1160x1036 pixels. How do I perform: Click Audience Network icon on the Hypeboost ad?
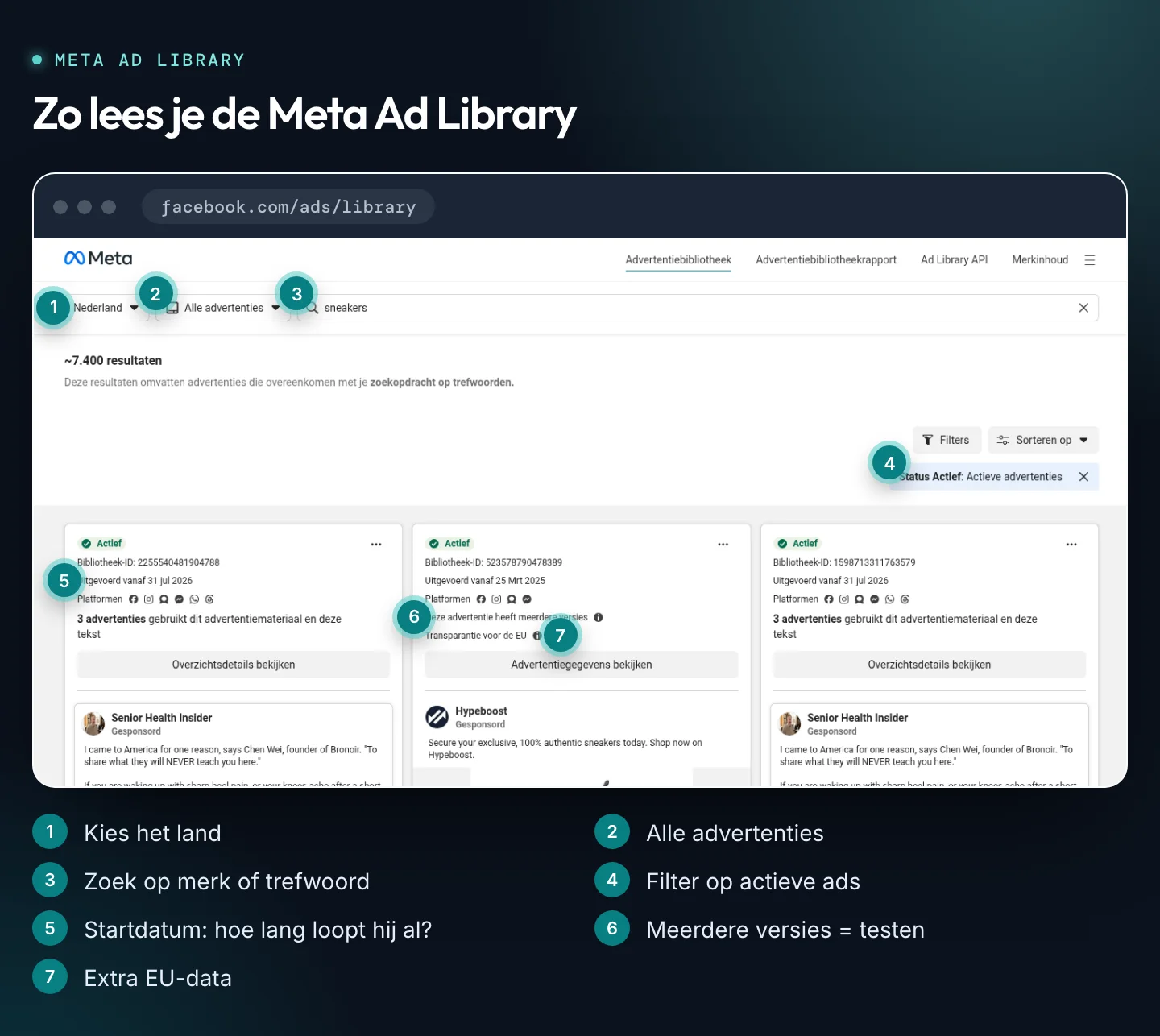click(512, 599)
